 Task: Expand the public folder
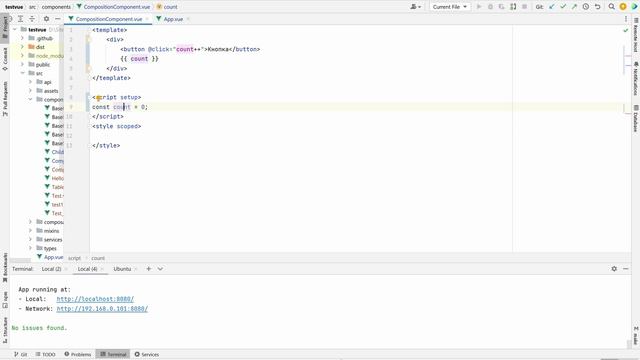coord(22,64)
